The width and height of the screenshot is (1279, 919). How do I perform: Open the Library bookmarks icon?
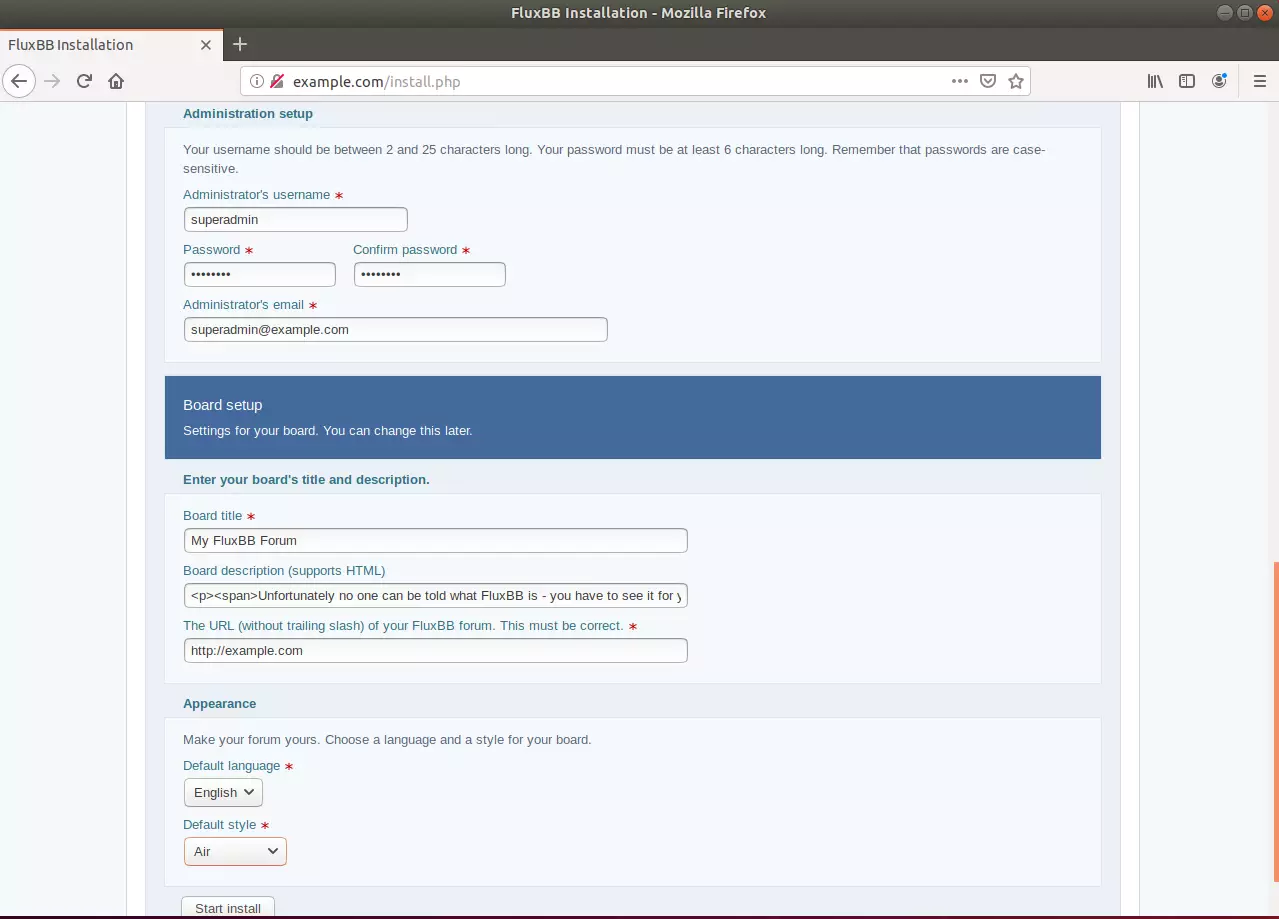pyautogui.click(x=1155, y=81)
